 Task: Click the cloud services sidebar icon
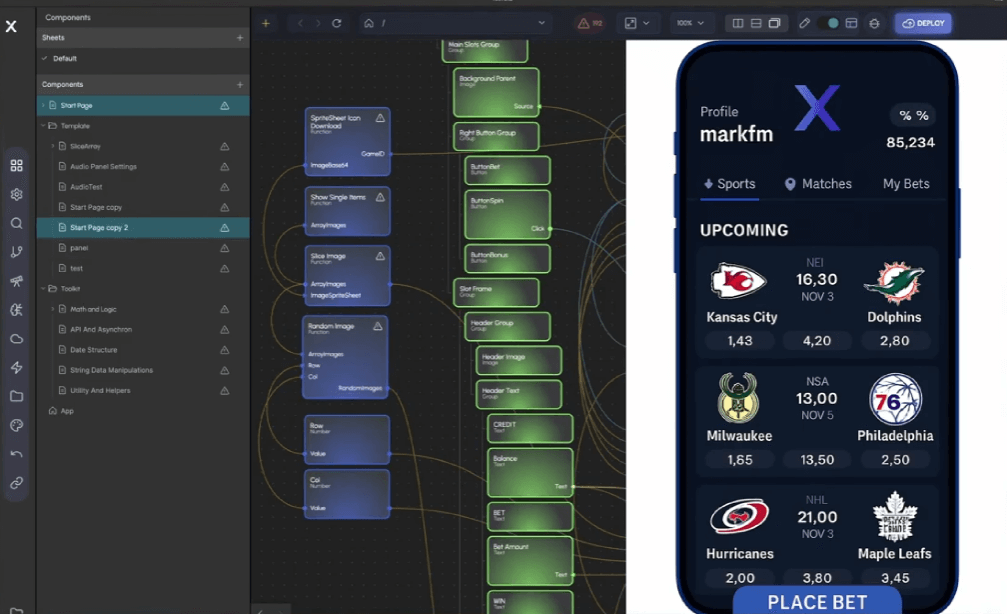tap(16, 339)
